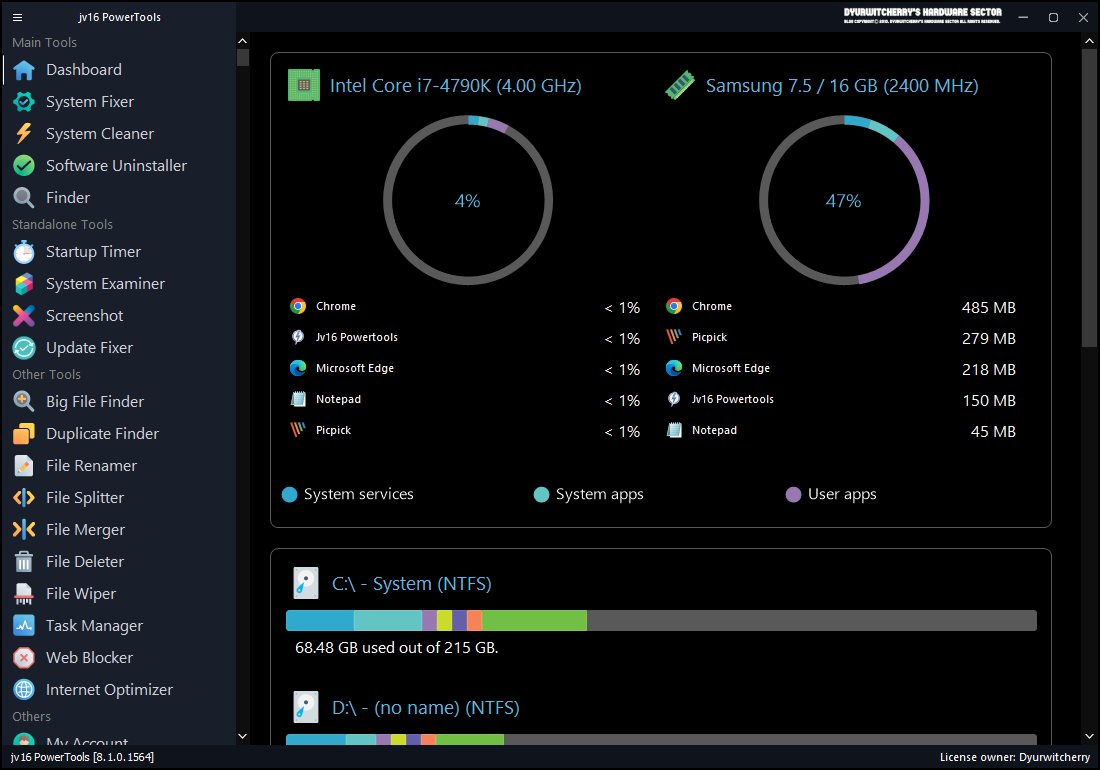Open Update Fixer icon
Screen dimensions: 1100x770
click(x=24, y=348)
